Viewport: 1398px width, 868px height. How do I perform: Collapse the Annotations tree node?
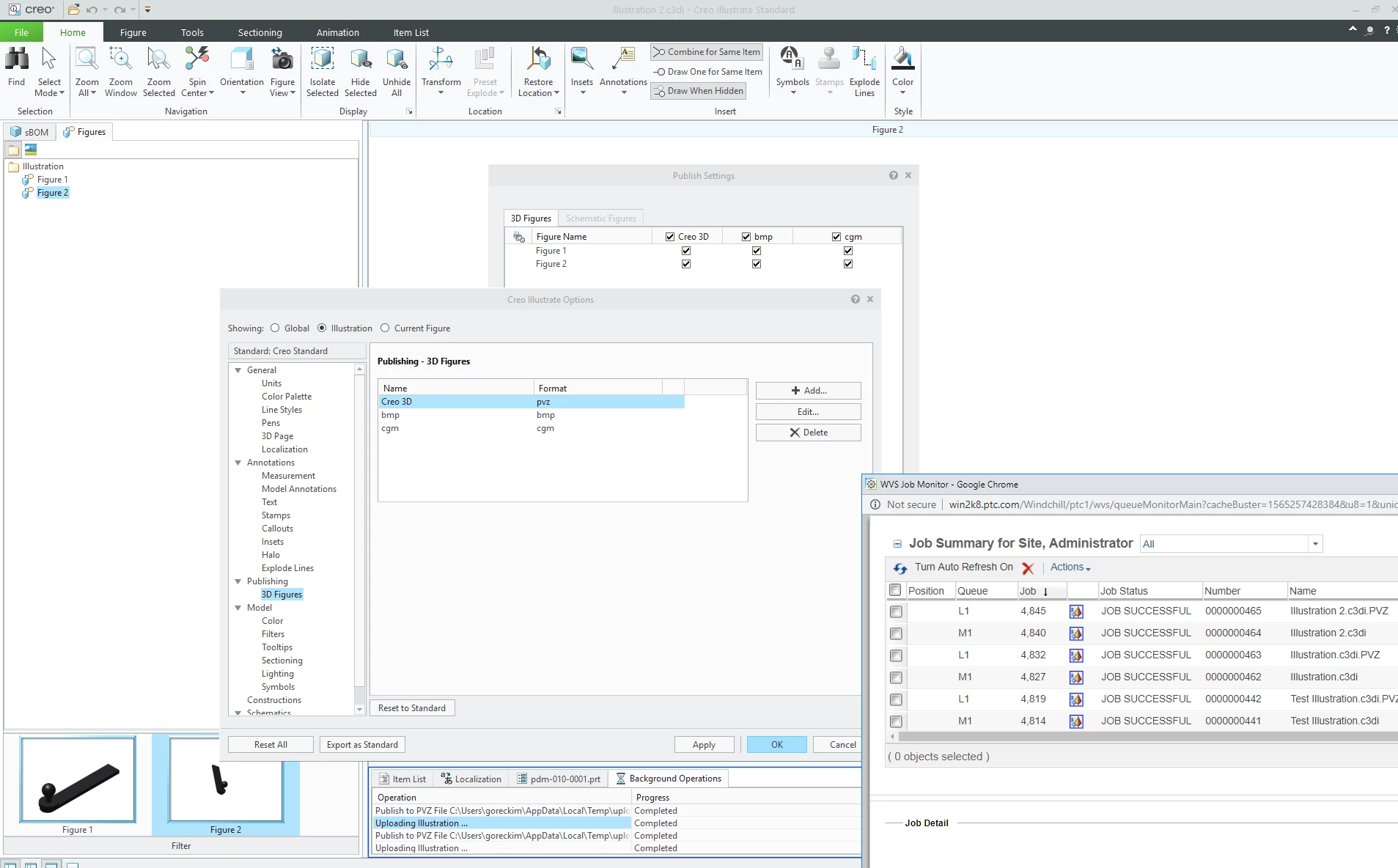238,463
